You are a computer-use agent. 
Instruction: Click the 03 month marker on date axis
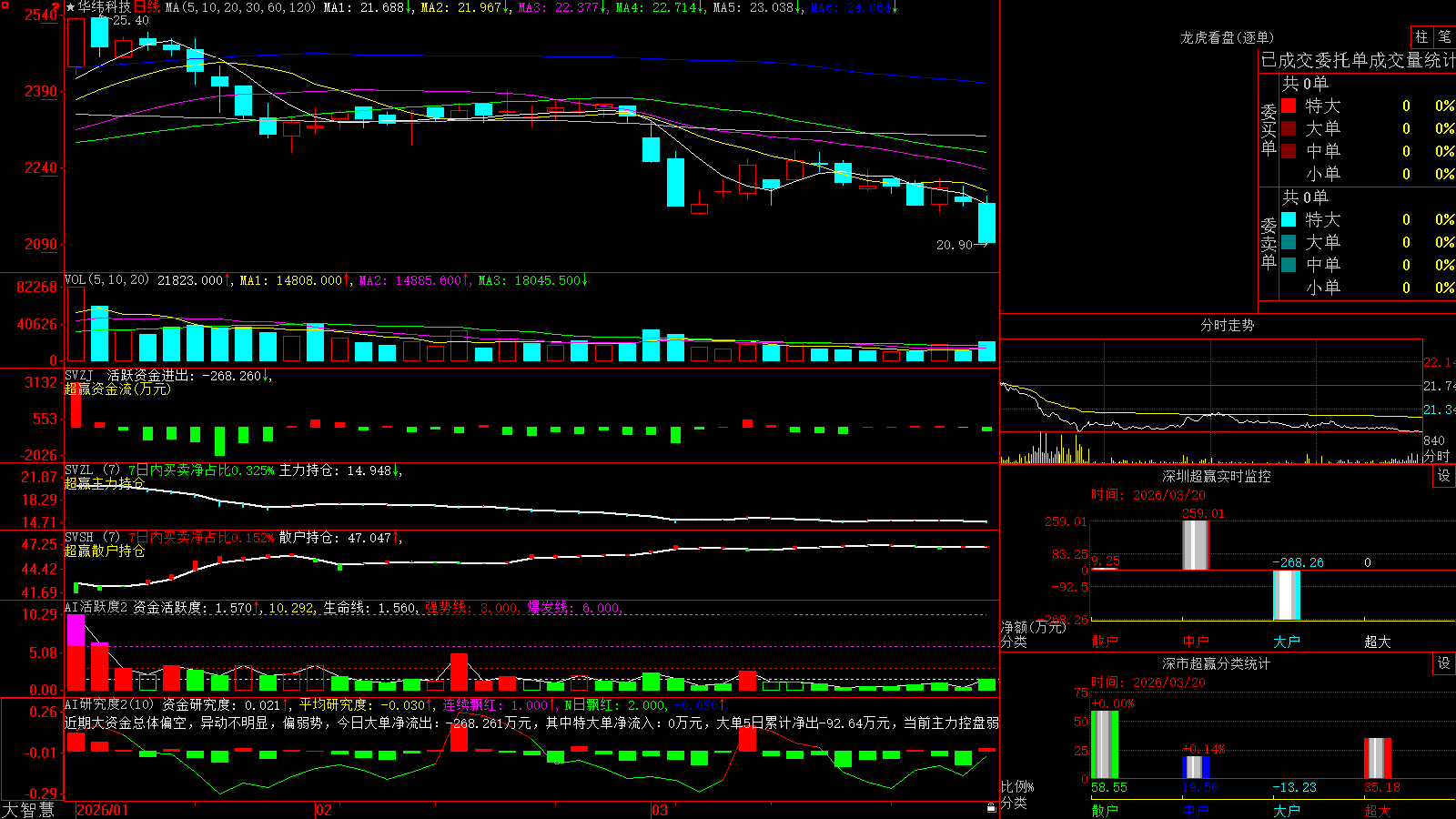tap(660, 810)
